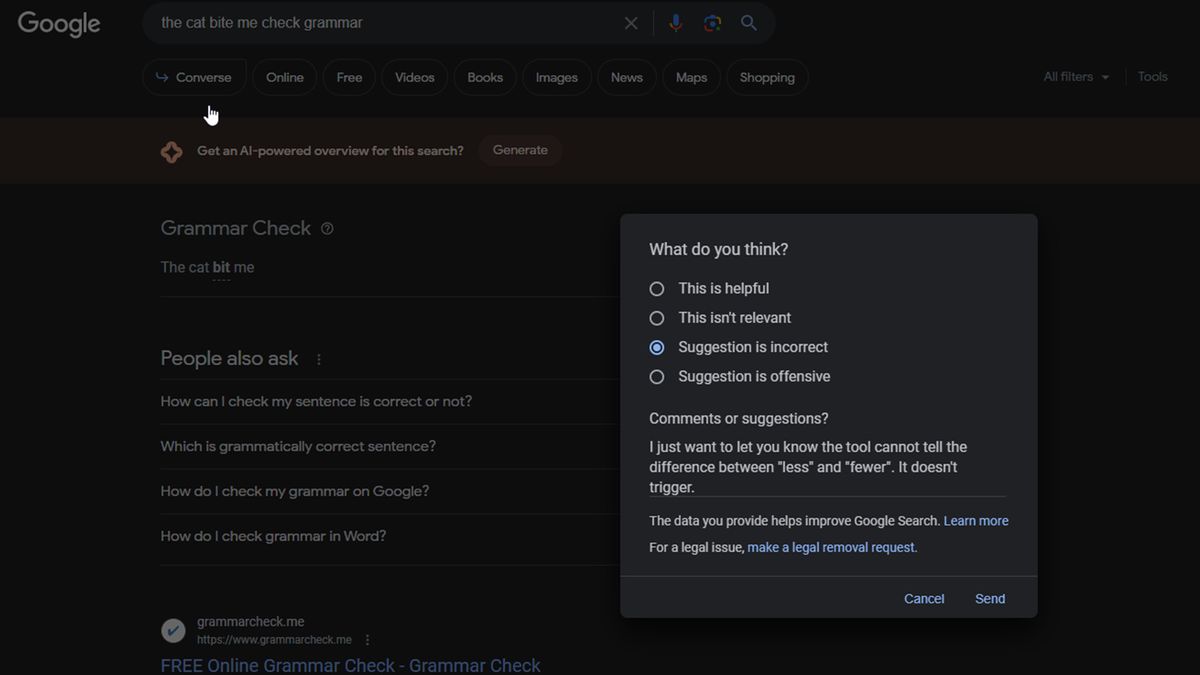The height and width of the screenshot is (675, 1200).
Task: Click the search magnifying glass icon
Action: click(749, 22)
